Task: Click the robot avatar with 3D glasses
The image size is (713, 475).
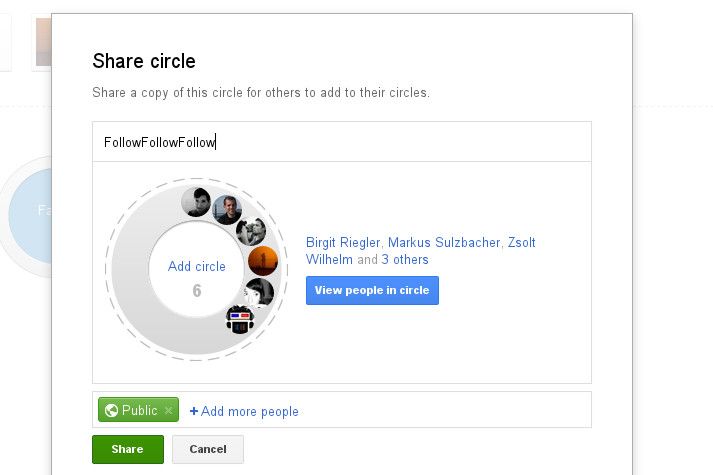Action: coord(240,319)
